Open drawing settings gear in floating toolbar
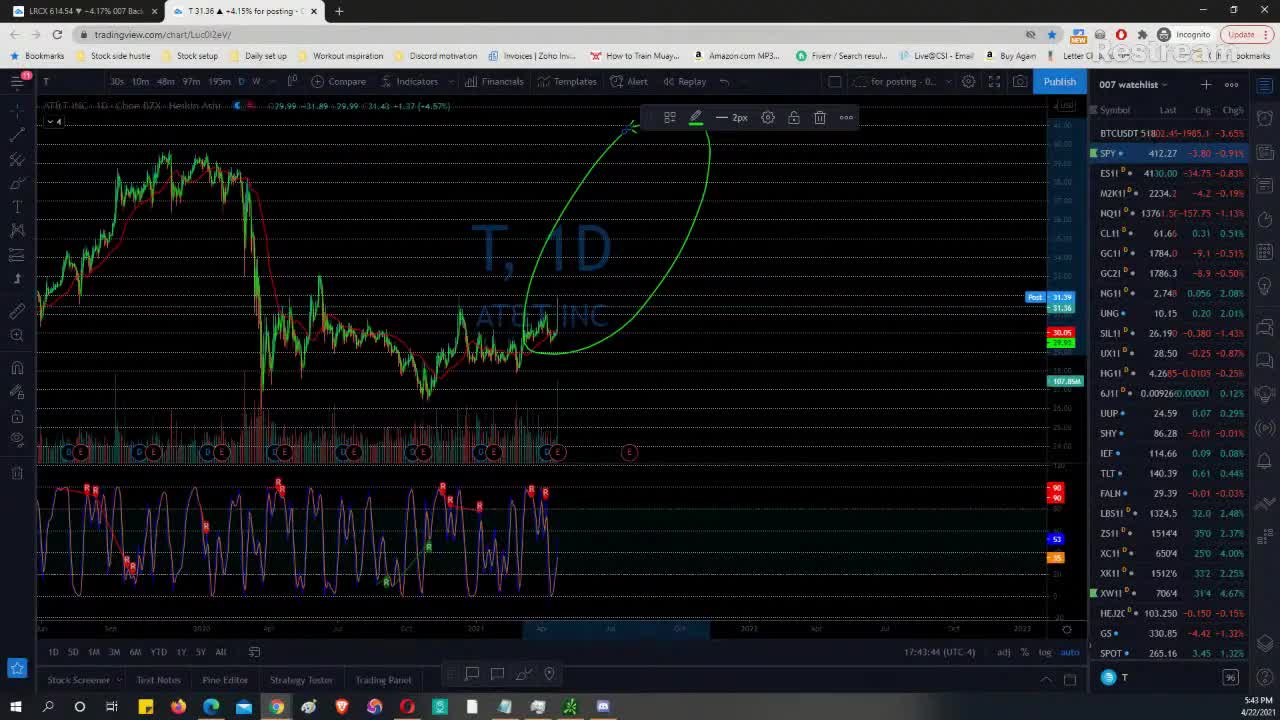1280x720 pixels. [x=768, y=118]
